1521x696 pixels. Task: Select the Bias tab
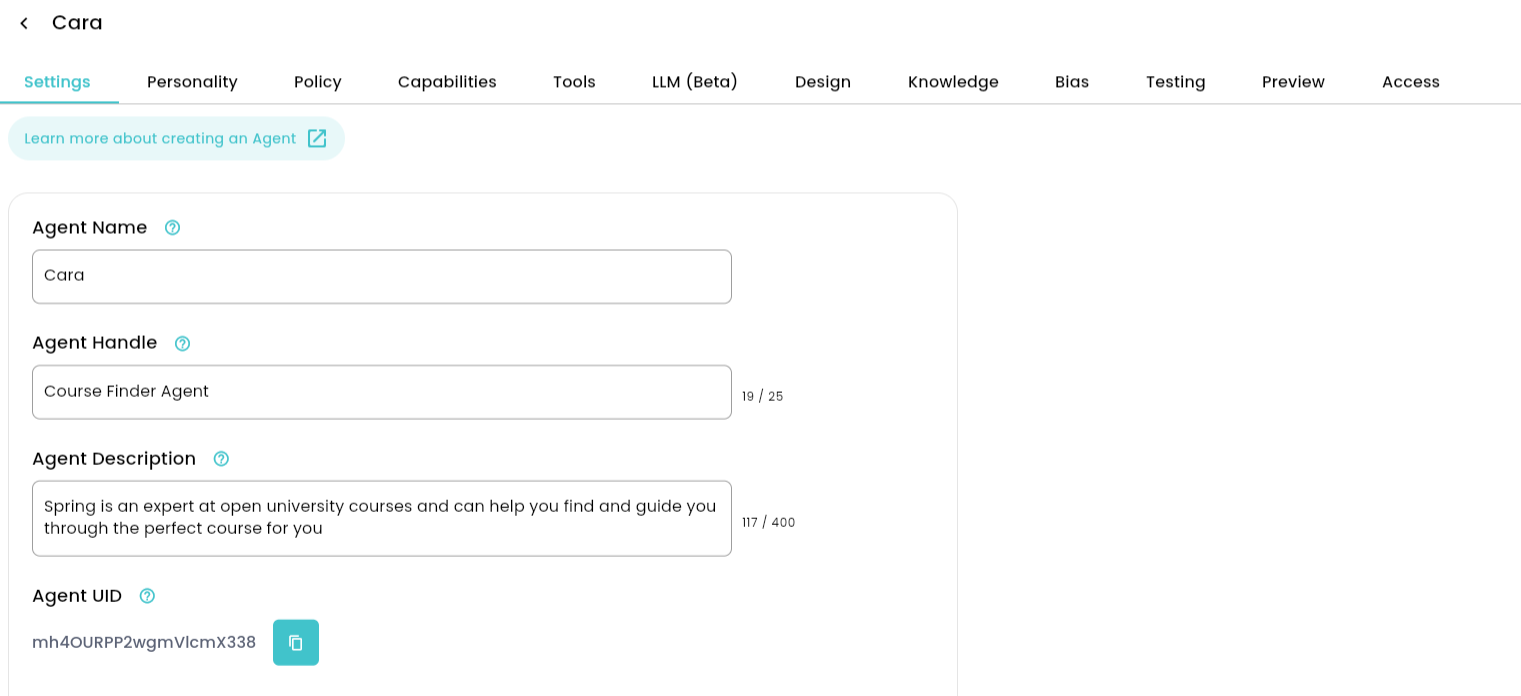(1072, 82)
